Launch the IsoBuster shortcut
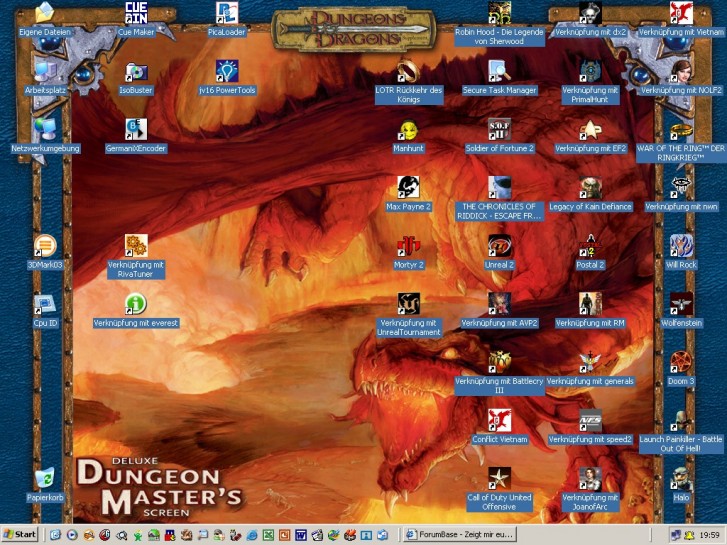The height and width of the screenshot is (545, 727). pyautogui.click(x=136, y=71)
